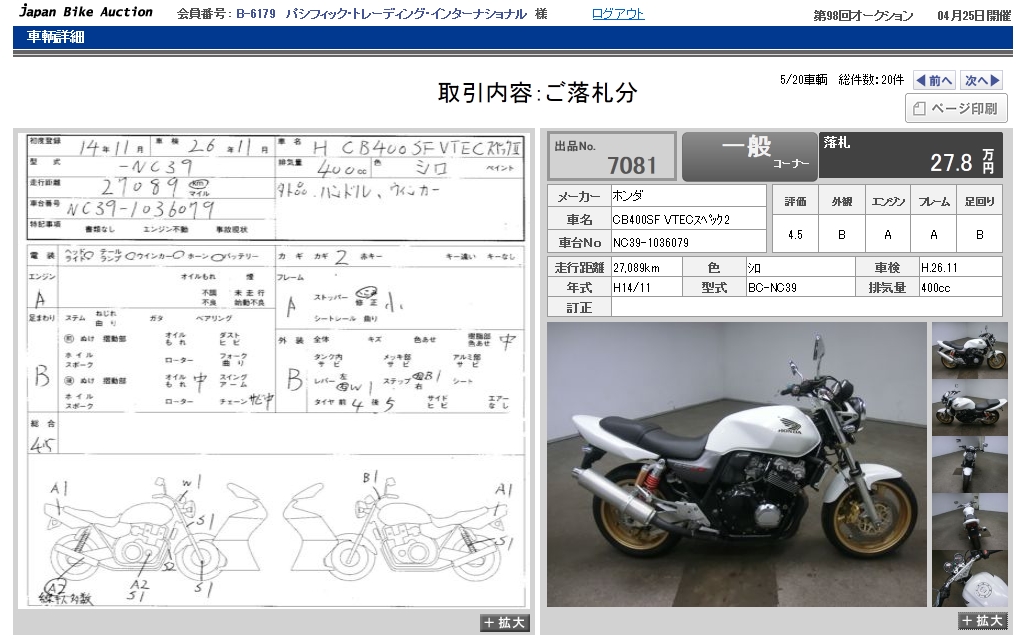
Task: Click the 落札 27.8万円 price box
Action: [910, 155]
